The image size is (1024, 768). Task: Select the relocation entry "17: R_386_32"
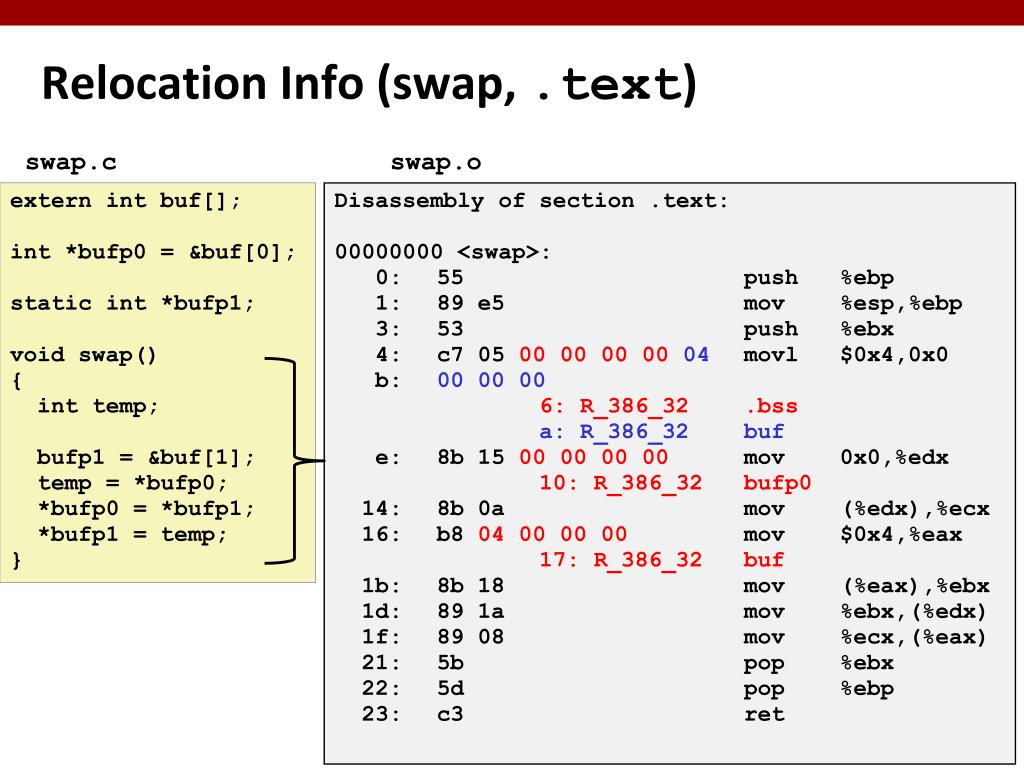[x=620, y=560]
